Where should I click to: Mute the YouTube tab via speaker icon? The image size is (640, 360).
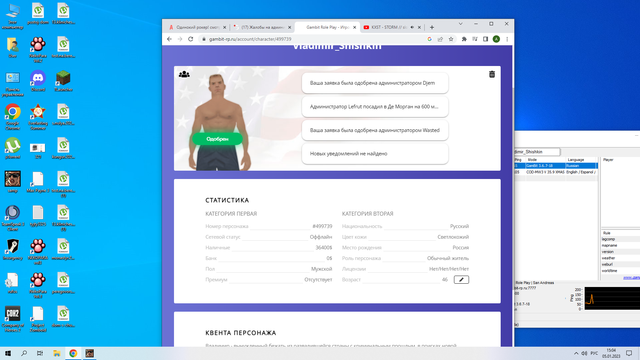(412, 27)
